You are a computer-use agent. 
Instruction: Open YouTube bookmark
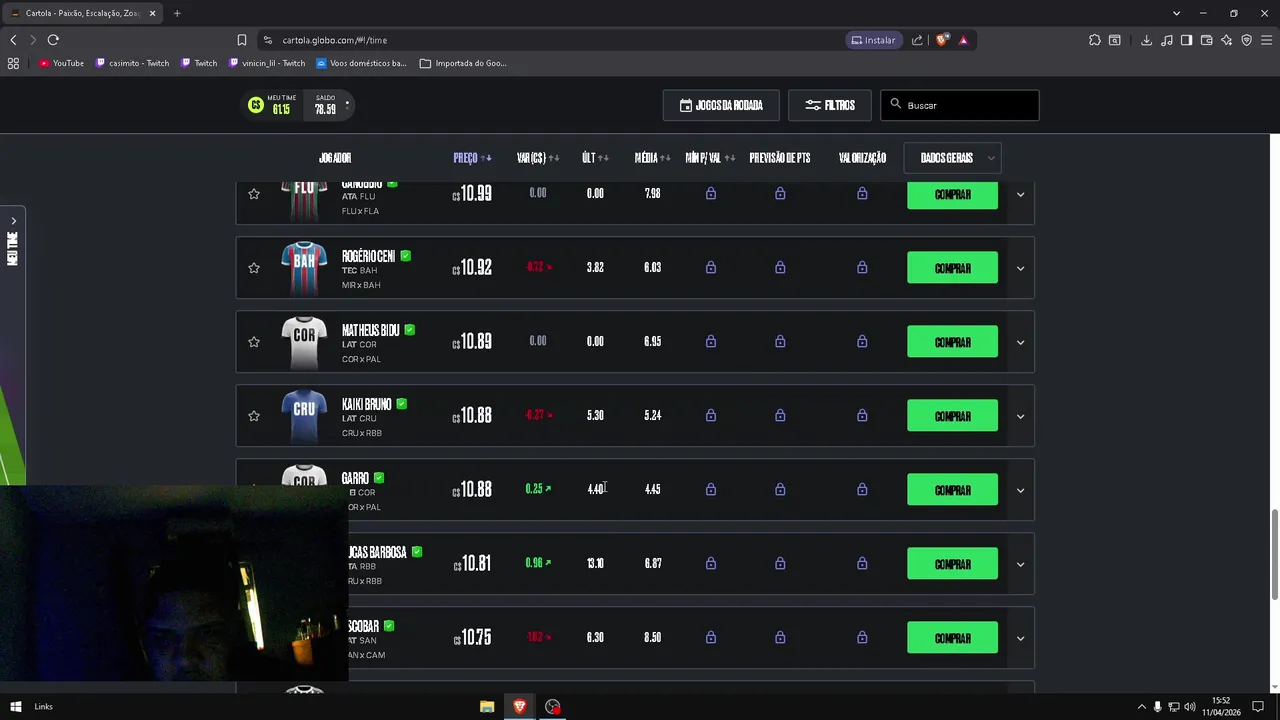(62, 63)
